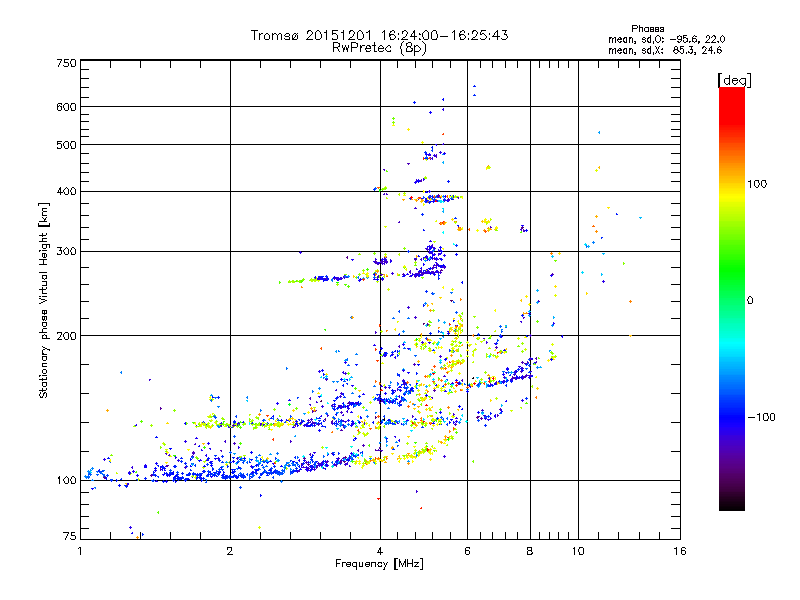
Task: Click the y-axis tick label "750"
Action: pos(67,63)
